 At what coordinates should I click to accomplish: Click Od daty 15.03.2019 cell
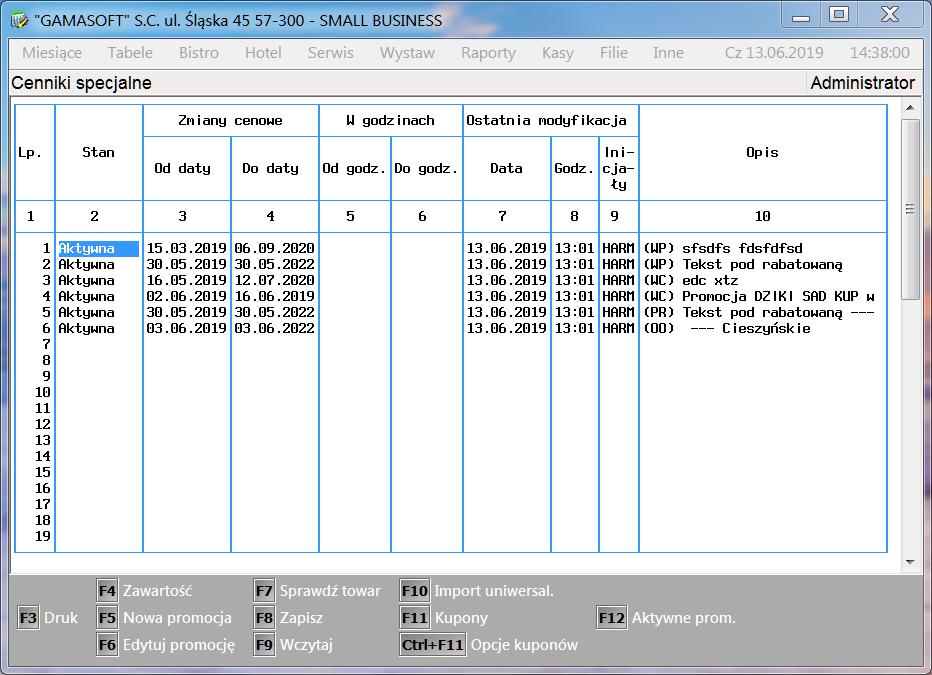[187, 248]
